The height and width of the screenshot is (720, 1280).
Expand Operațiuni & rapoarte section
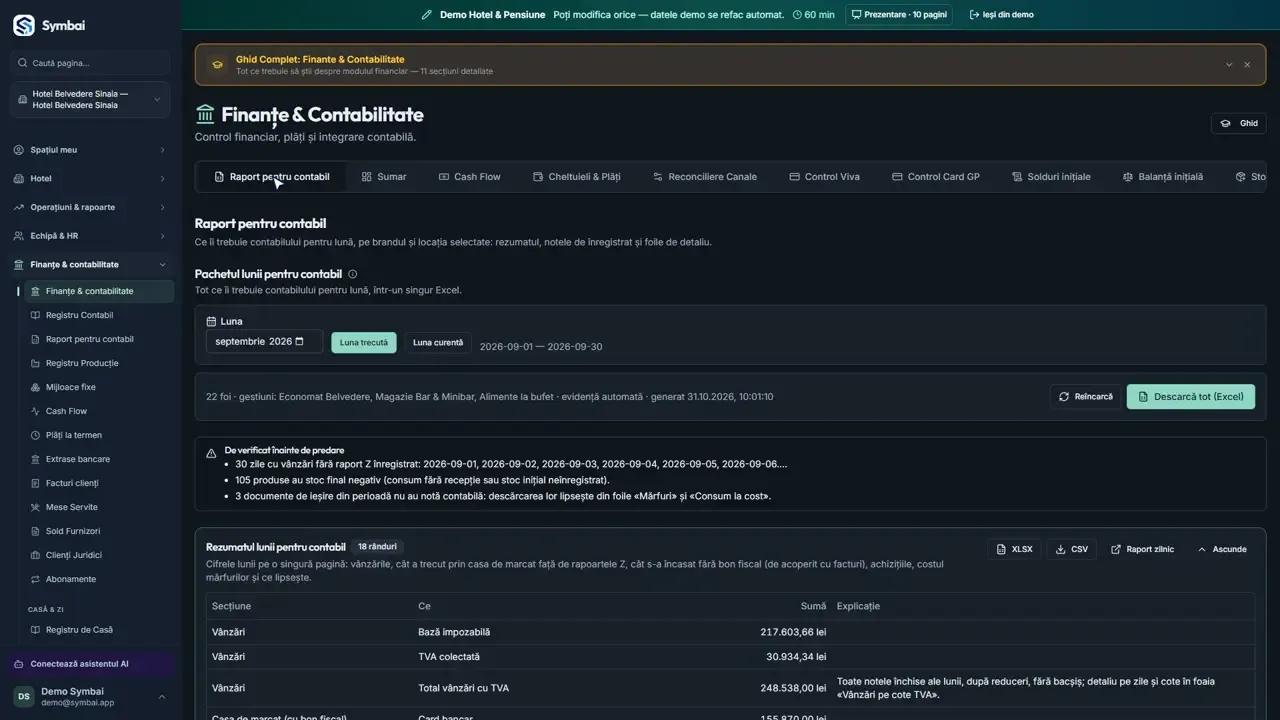tap(90, 207)
